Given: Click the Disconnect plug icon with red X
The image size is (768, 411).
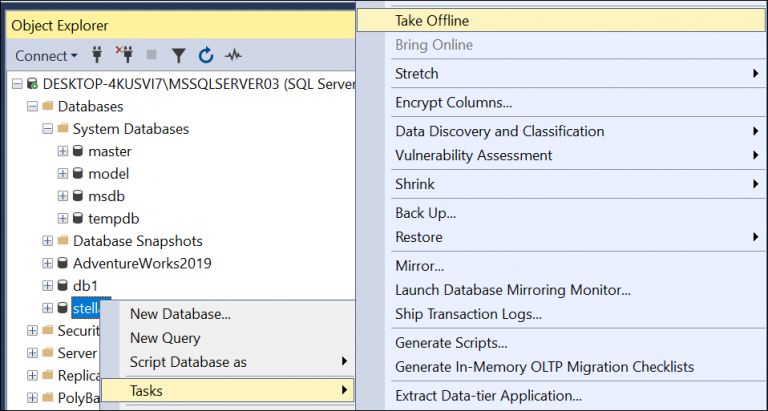Looking at the screenshot, I should [x=125, y=55].
